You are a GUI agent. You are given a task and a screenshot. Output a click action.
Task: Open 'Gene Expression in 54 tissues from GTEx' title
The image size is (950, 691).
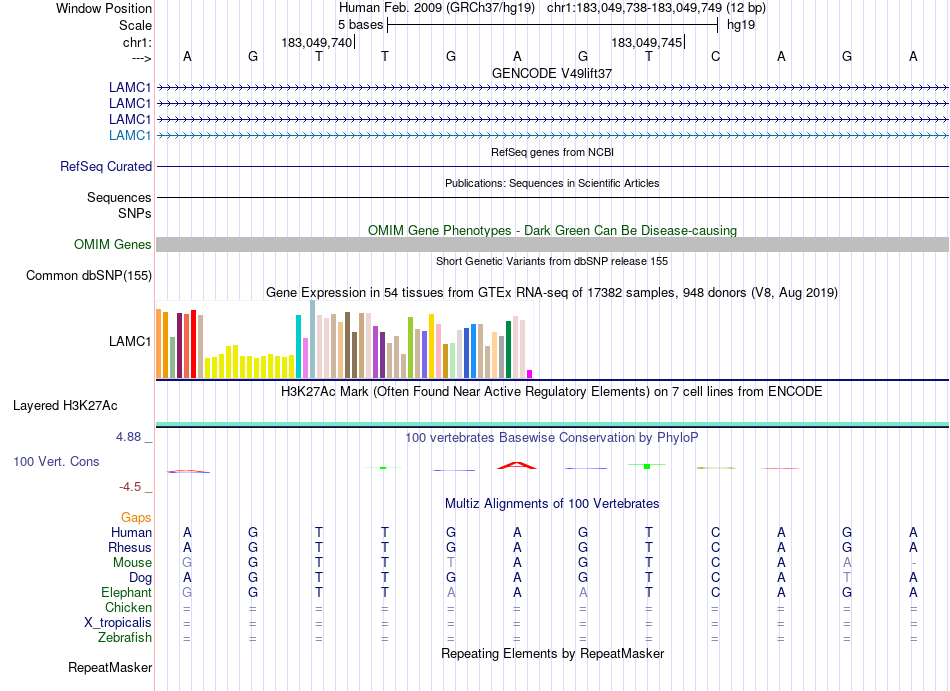(x=552, y=293)
